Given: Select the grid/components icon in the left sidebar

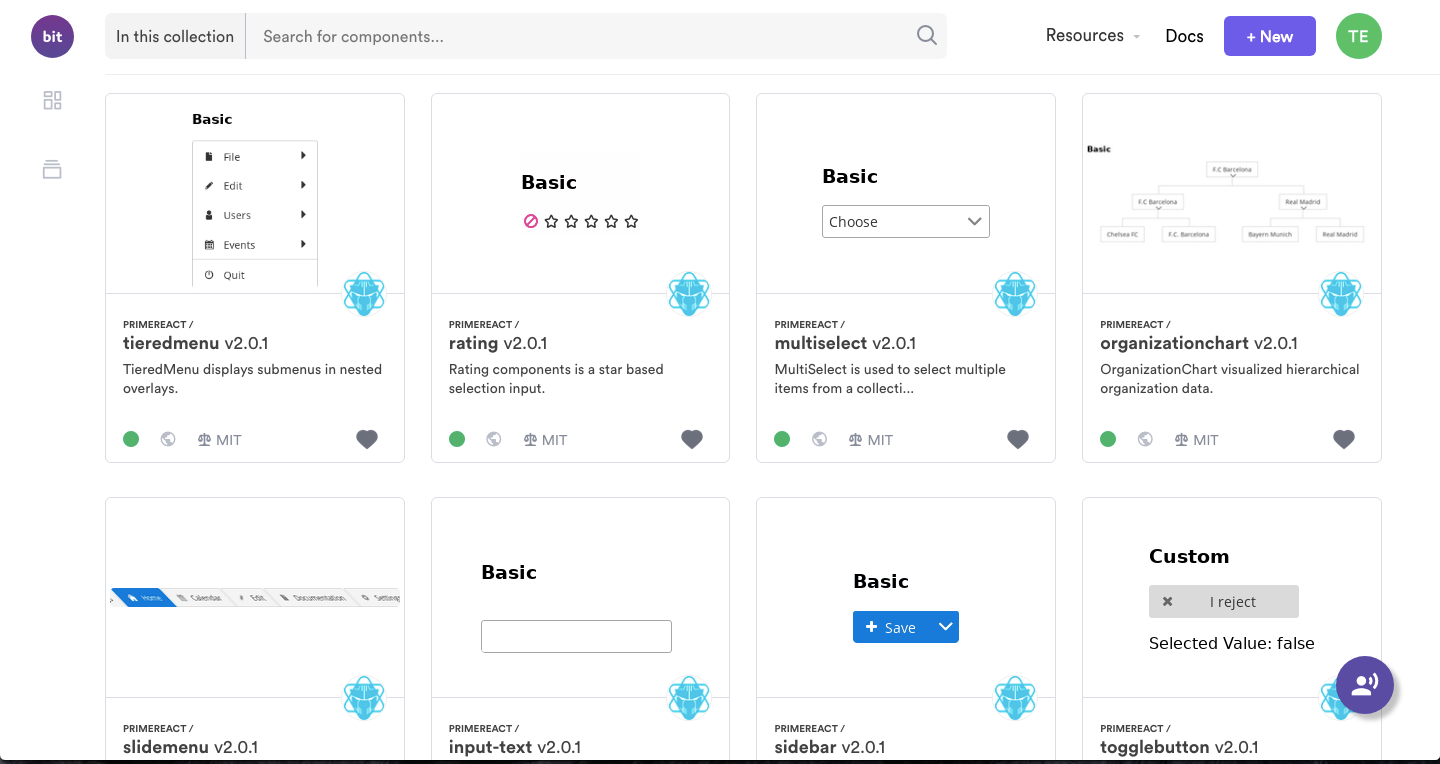Looking at the screenshot, I should [x=52, y=100].
